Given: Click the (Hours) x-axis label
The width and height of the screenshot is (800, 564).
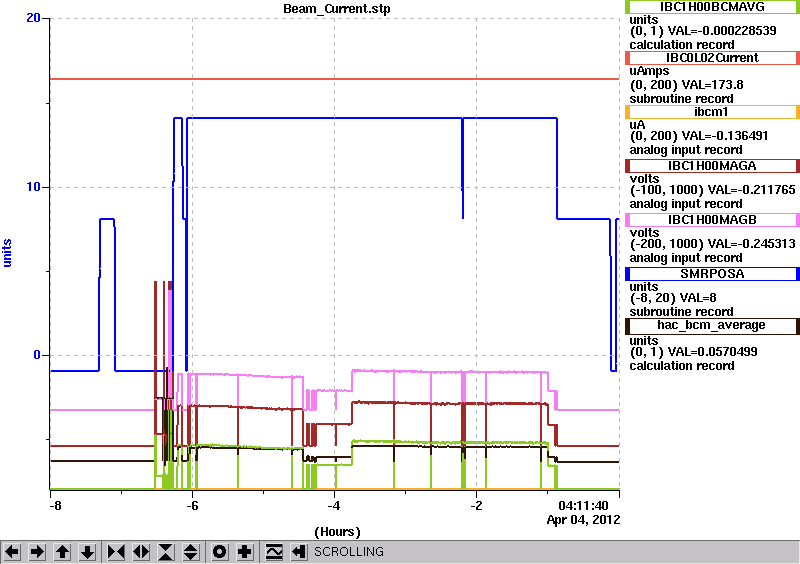Looking at the screenshot, I should point(337,532).
